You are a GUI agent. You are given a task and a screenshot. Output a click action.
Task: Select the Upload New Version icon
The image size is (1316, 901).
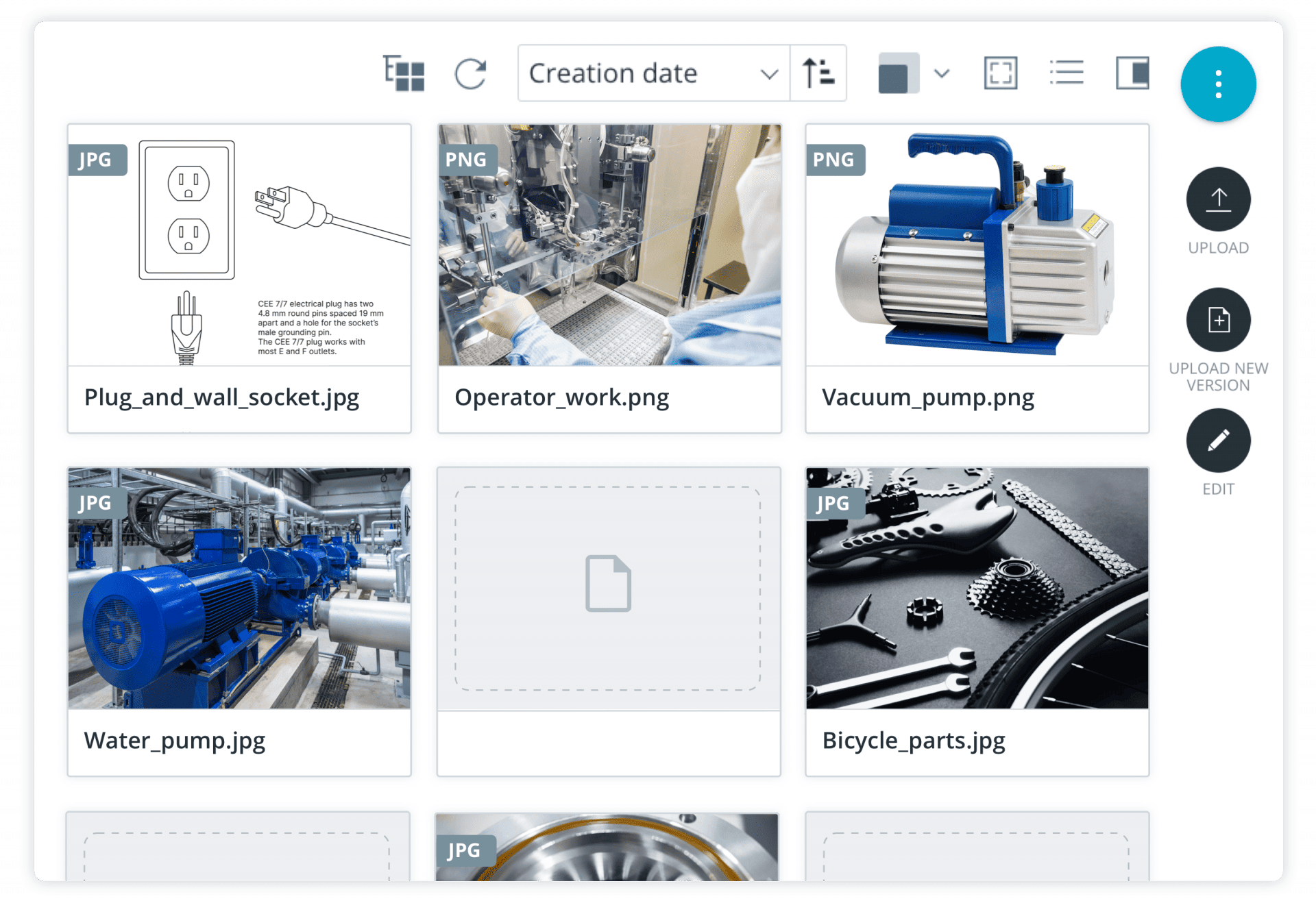(x=1218, y=319)
